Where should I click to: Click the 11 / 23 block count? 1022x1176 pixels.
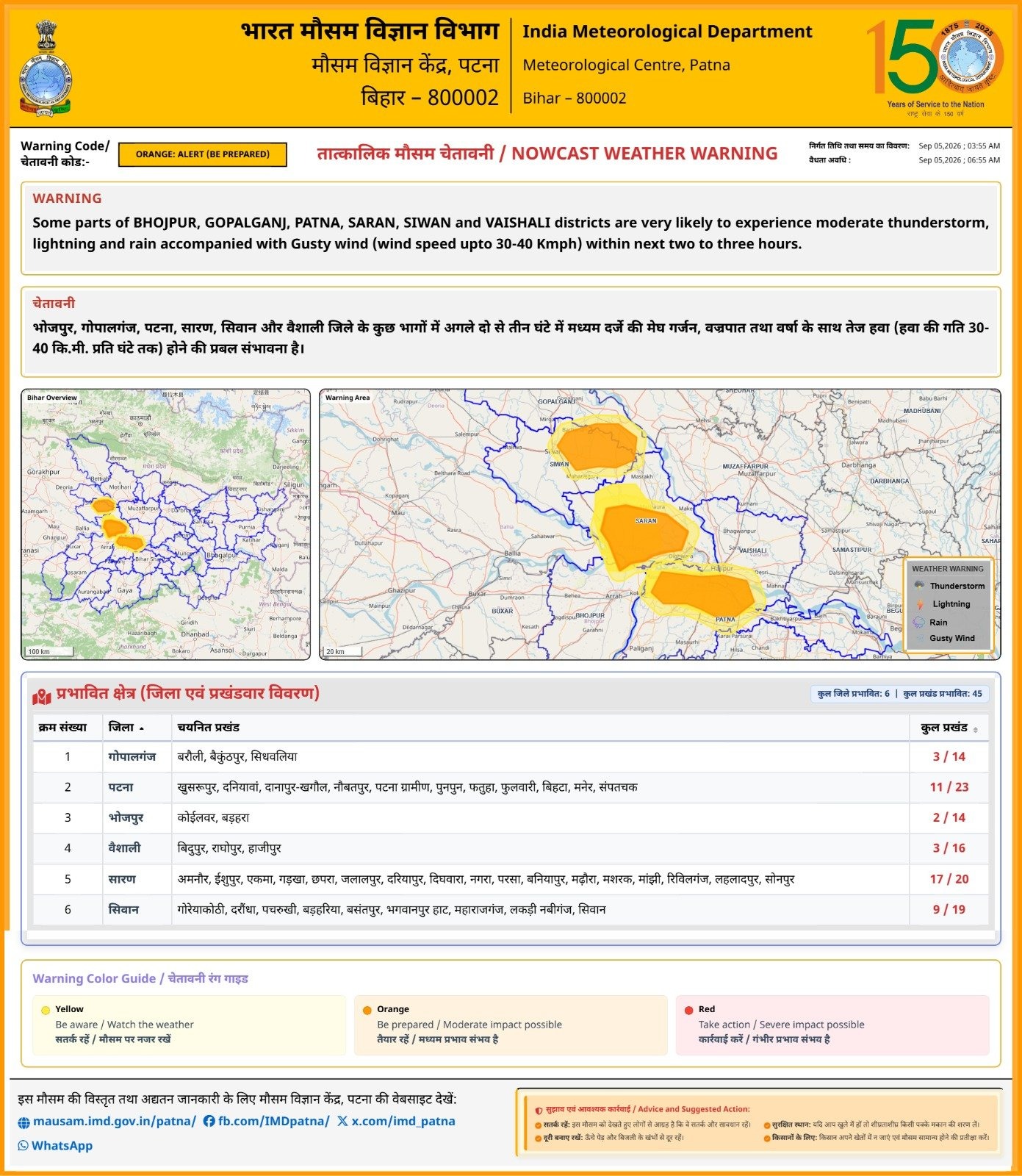tap(949, 787)
